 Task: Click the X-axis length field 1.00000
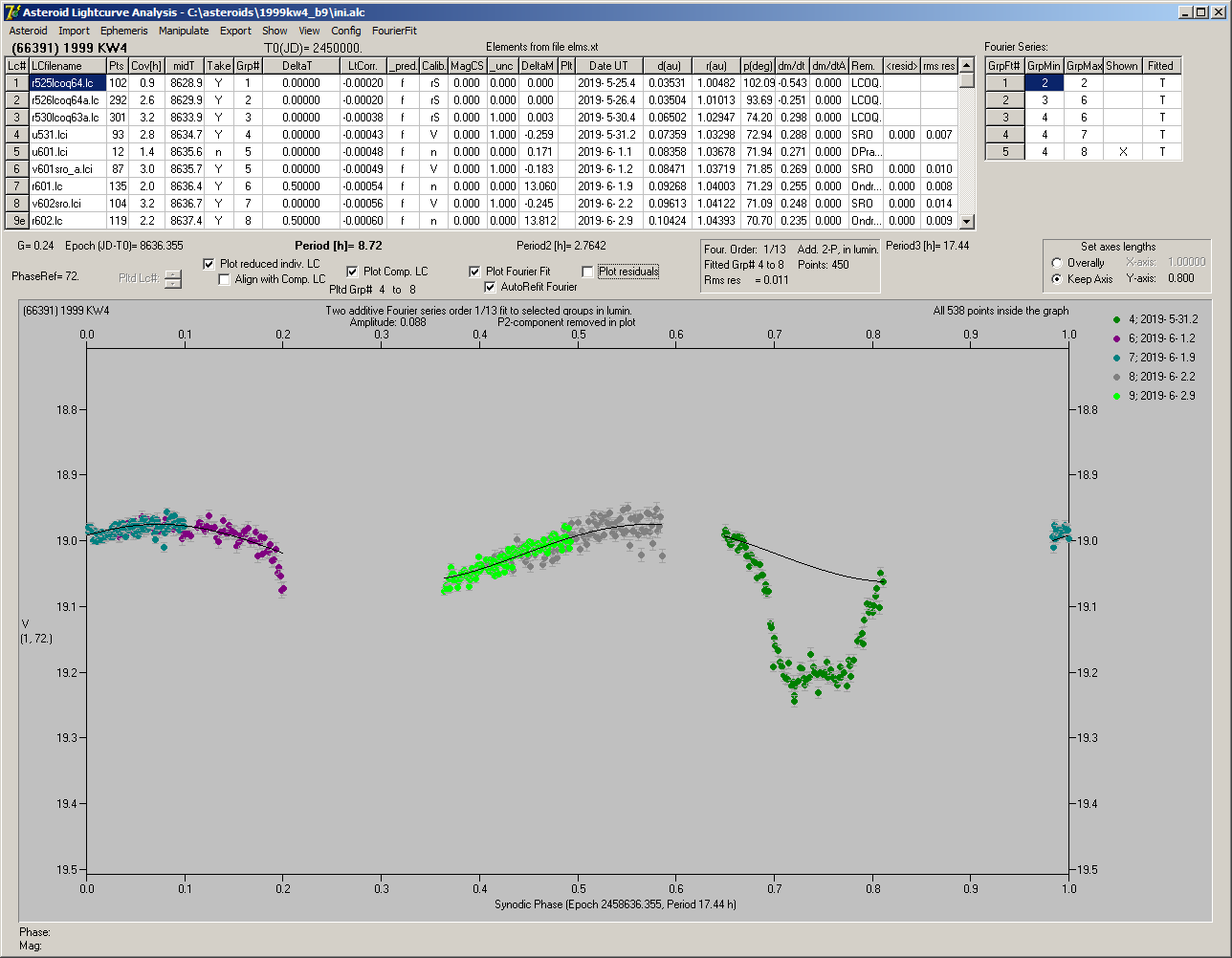click(x=1187, y=262)
